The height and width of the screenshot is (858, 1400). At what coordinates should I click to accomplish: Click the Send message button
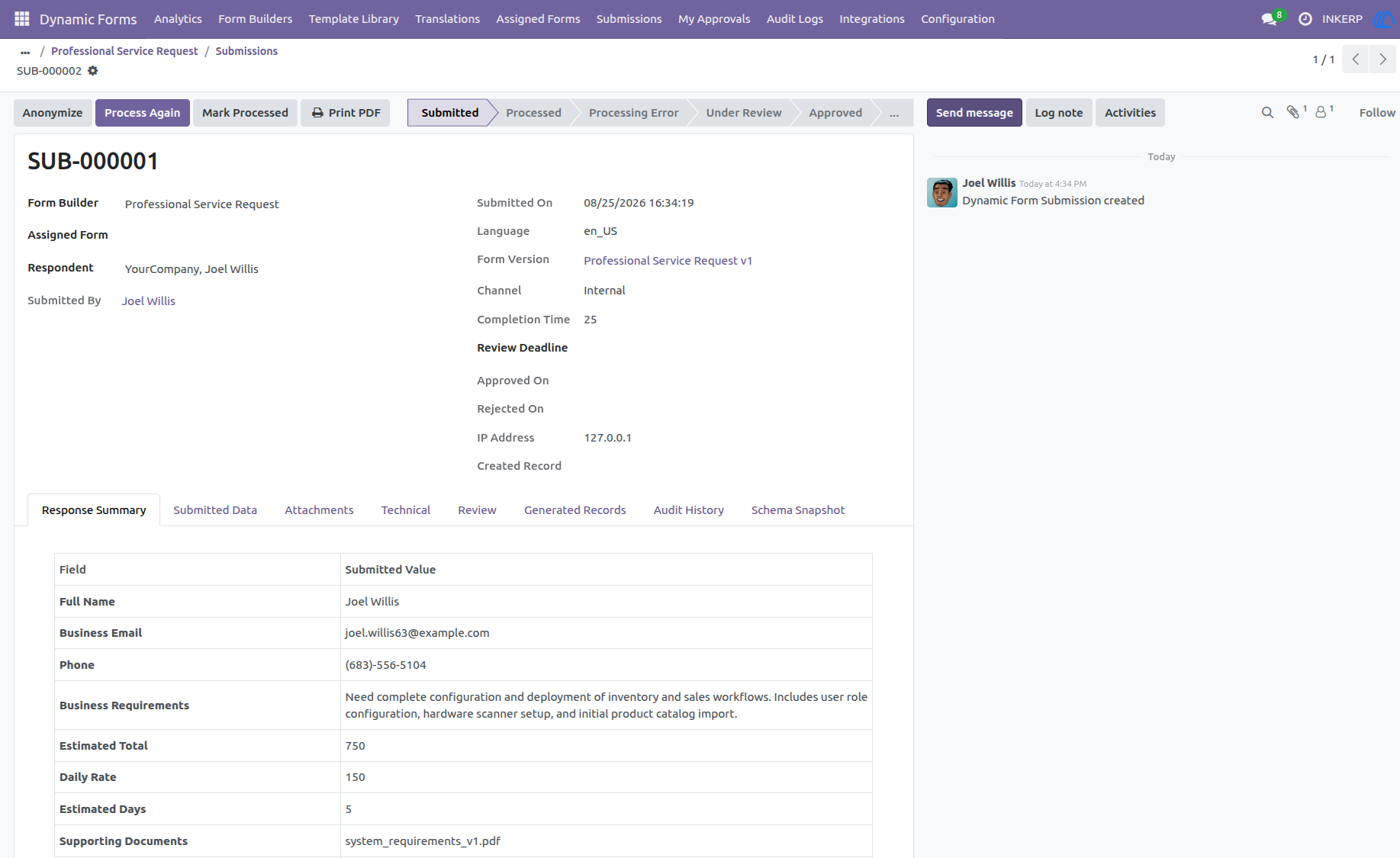(x=974, y=113)
